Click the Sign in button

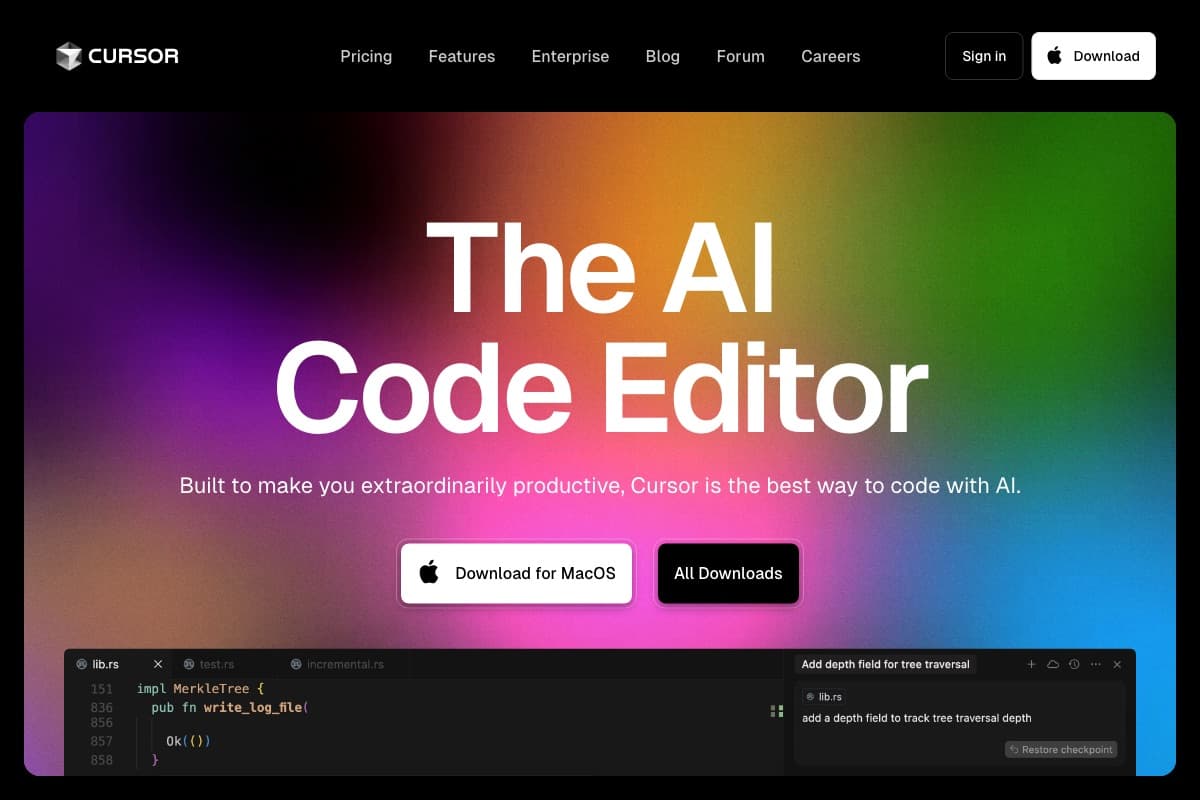tap(984, 56)
